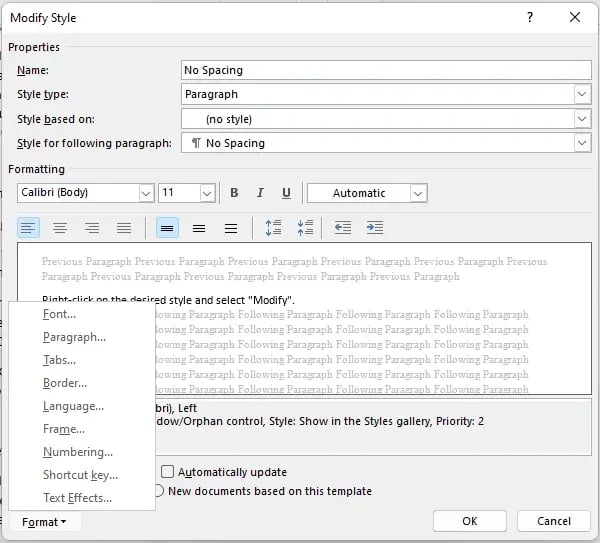The width and height of the screenshot is (600, 543).
Task: Click the Format menu button
Action: click(44, 522)
